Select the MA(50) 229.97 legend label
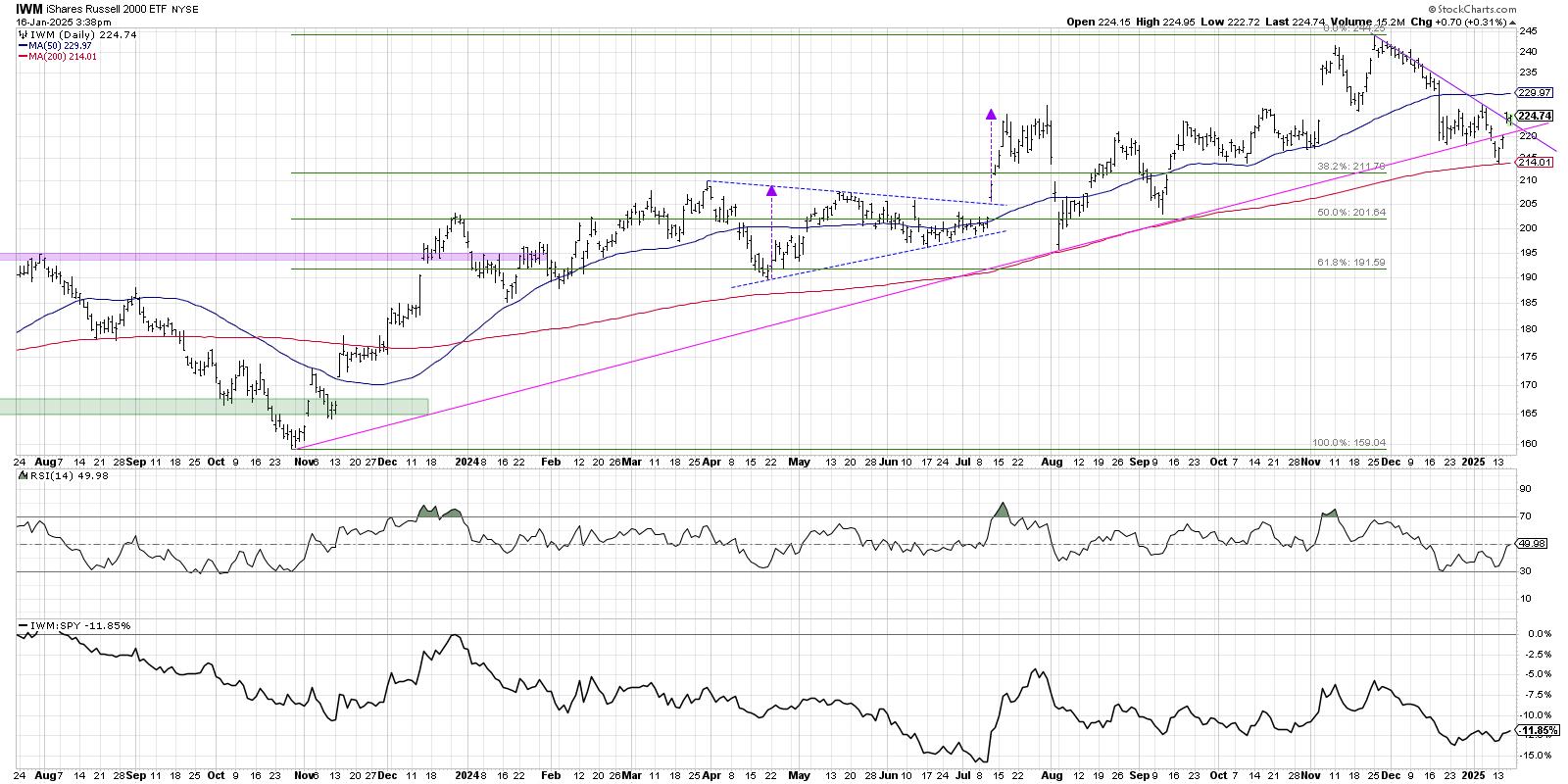Viewport: 1568px width, 784px height. tap(62, 46)
